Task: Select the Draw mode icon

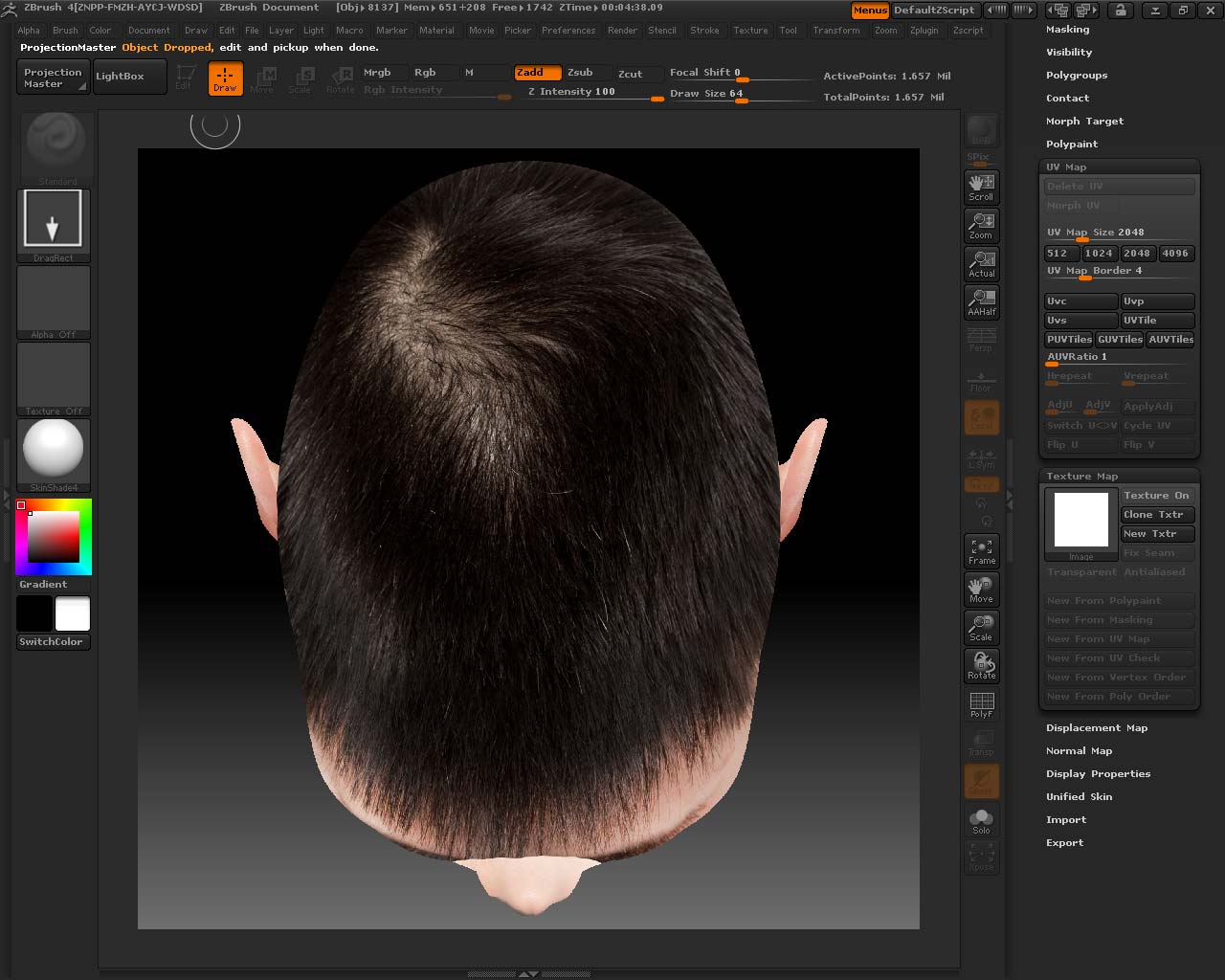Action: pyautogui.click(x=225, y=78)
